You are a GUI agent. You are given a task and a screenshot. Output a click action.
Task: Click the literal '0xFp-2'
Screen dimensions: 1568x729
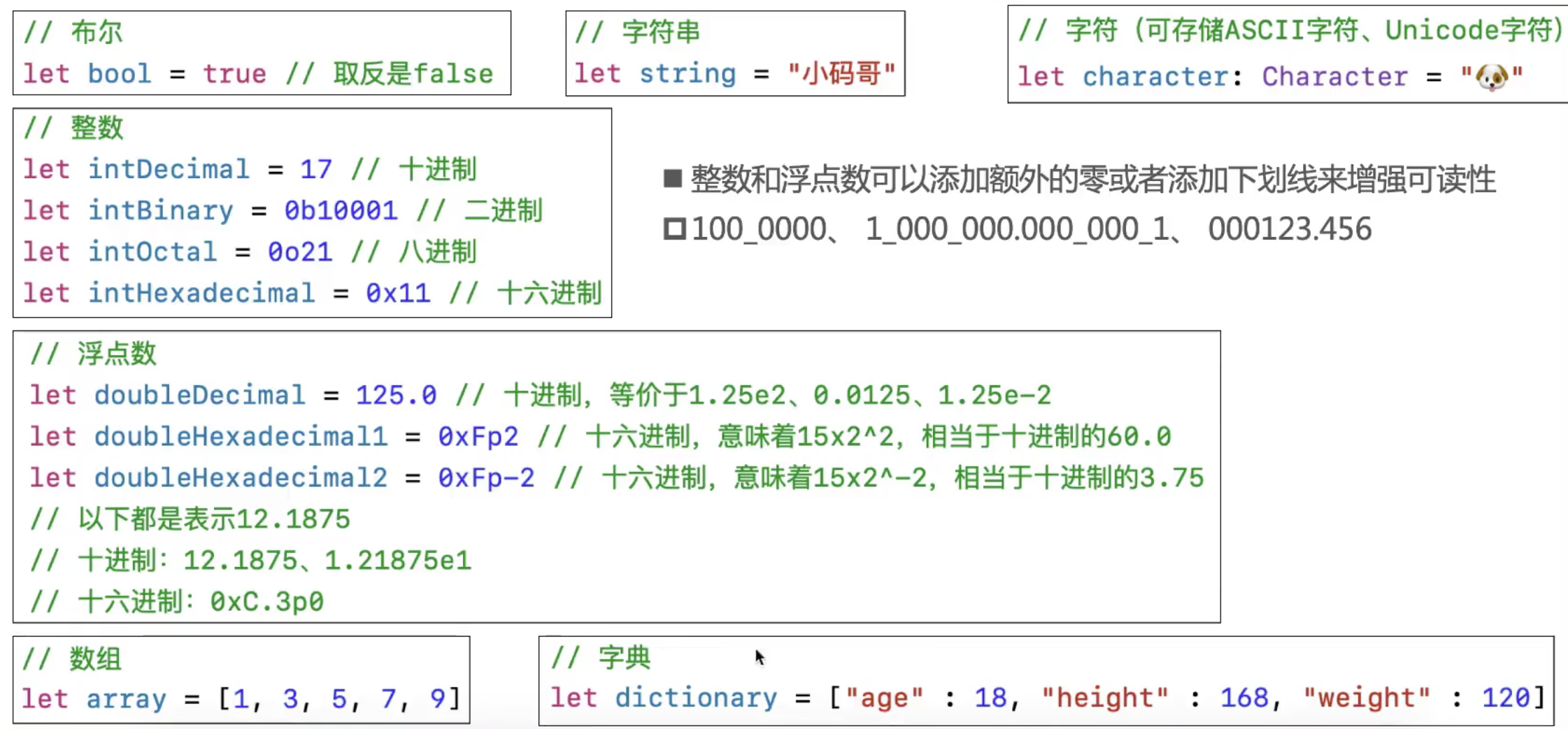pyautogui.click(x=486, y=477)
